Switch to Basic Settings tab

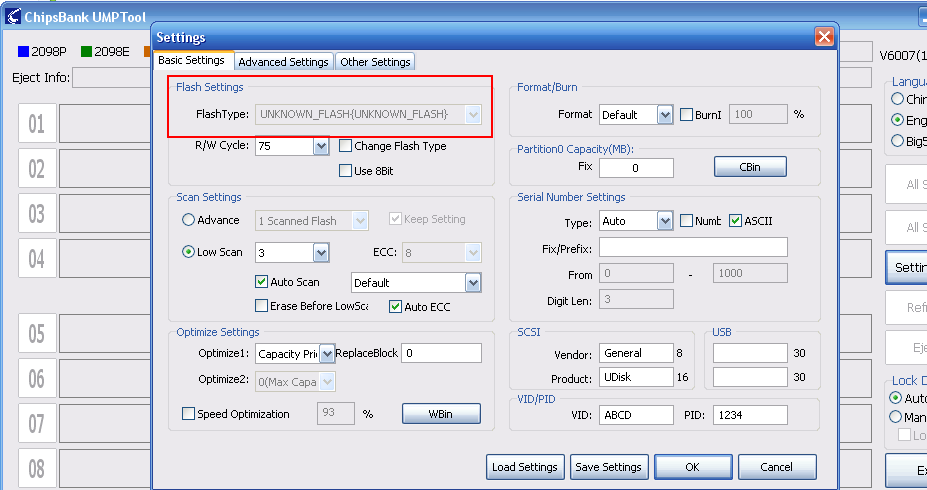tap(192, 60)
